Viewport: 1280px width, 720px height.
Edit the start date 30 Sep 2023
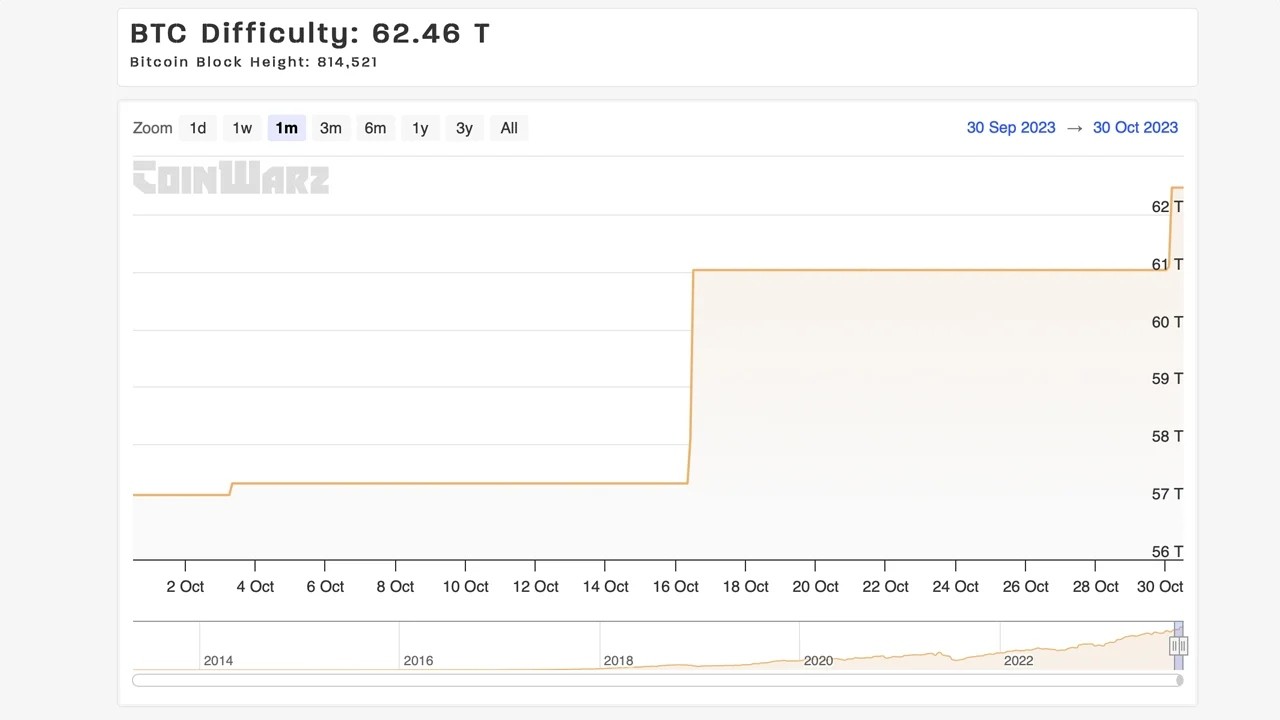pos(1011,127)
